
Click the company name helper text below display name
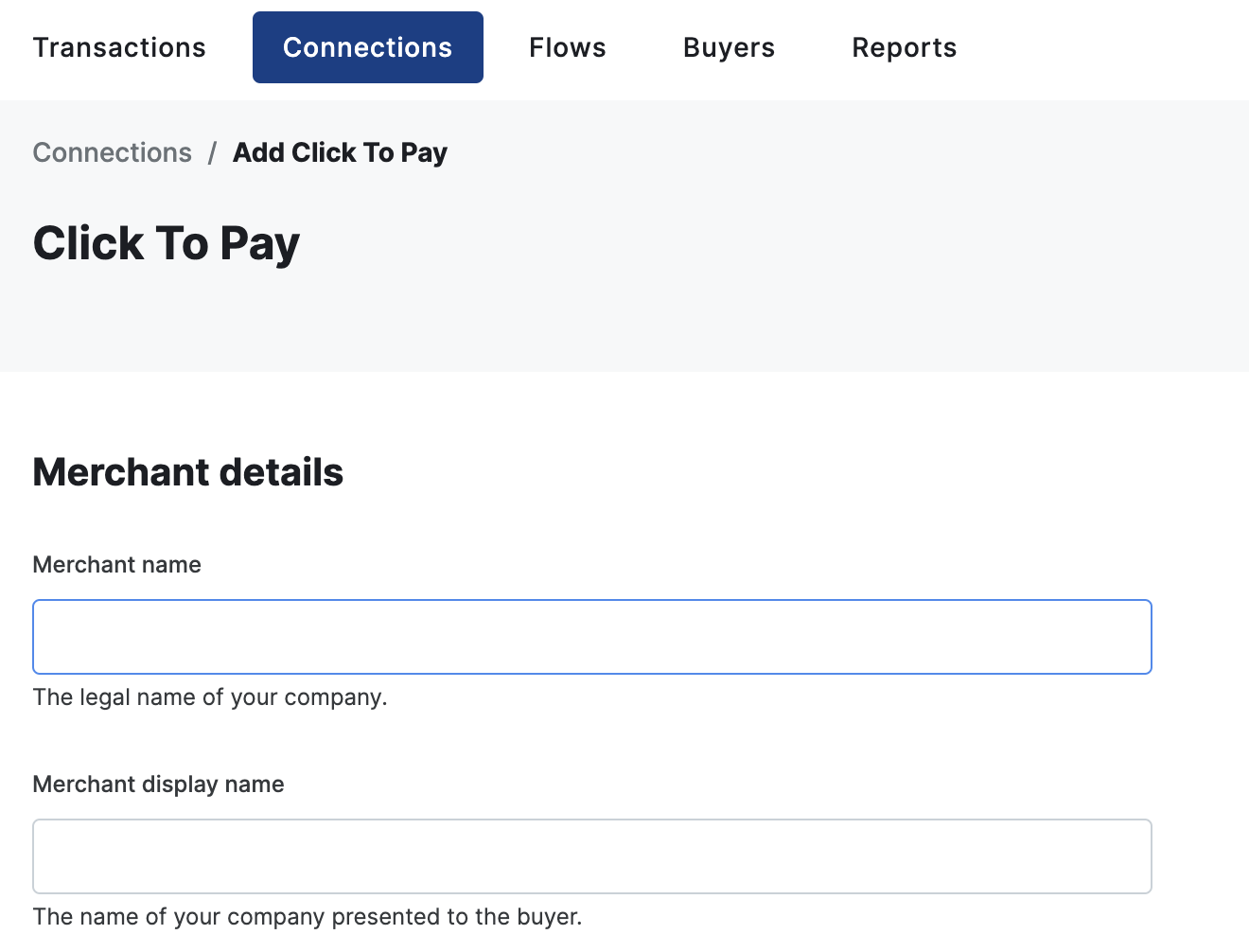pyautogui.click(x=307, y=916)
